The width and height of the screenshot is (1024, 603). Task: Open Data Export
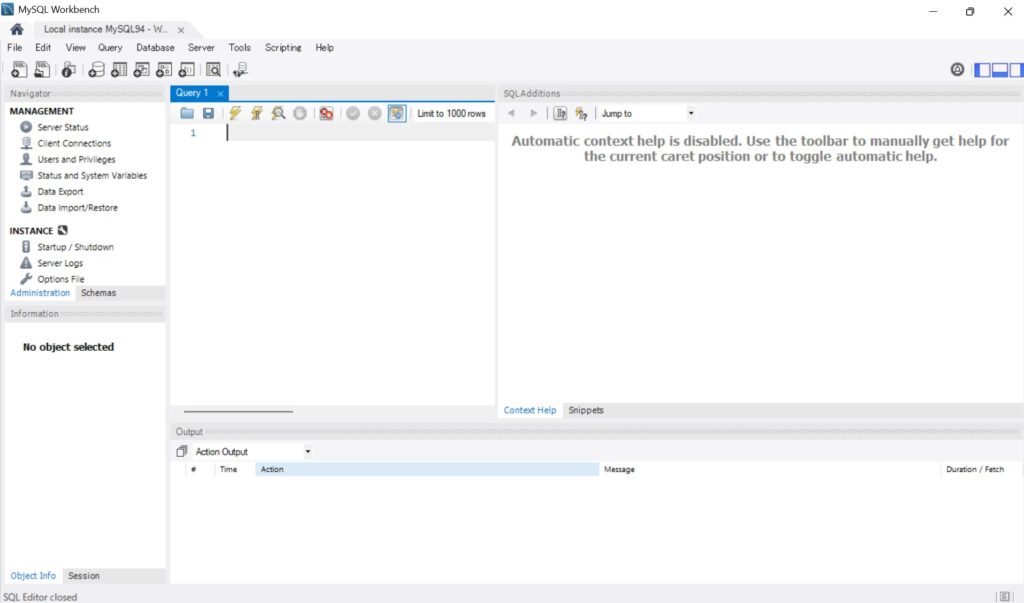[60, 191]
